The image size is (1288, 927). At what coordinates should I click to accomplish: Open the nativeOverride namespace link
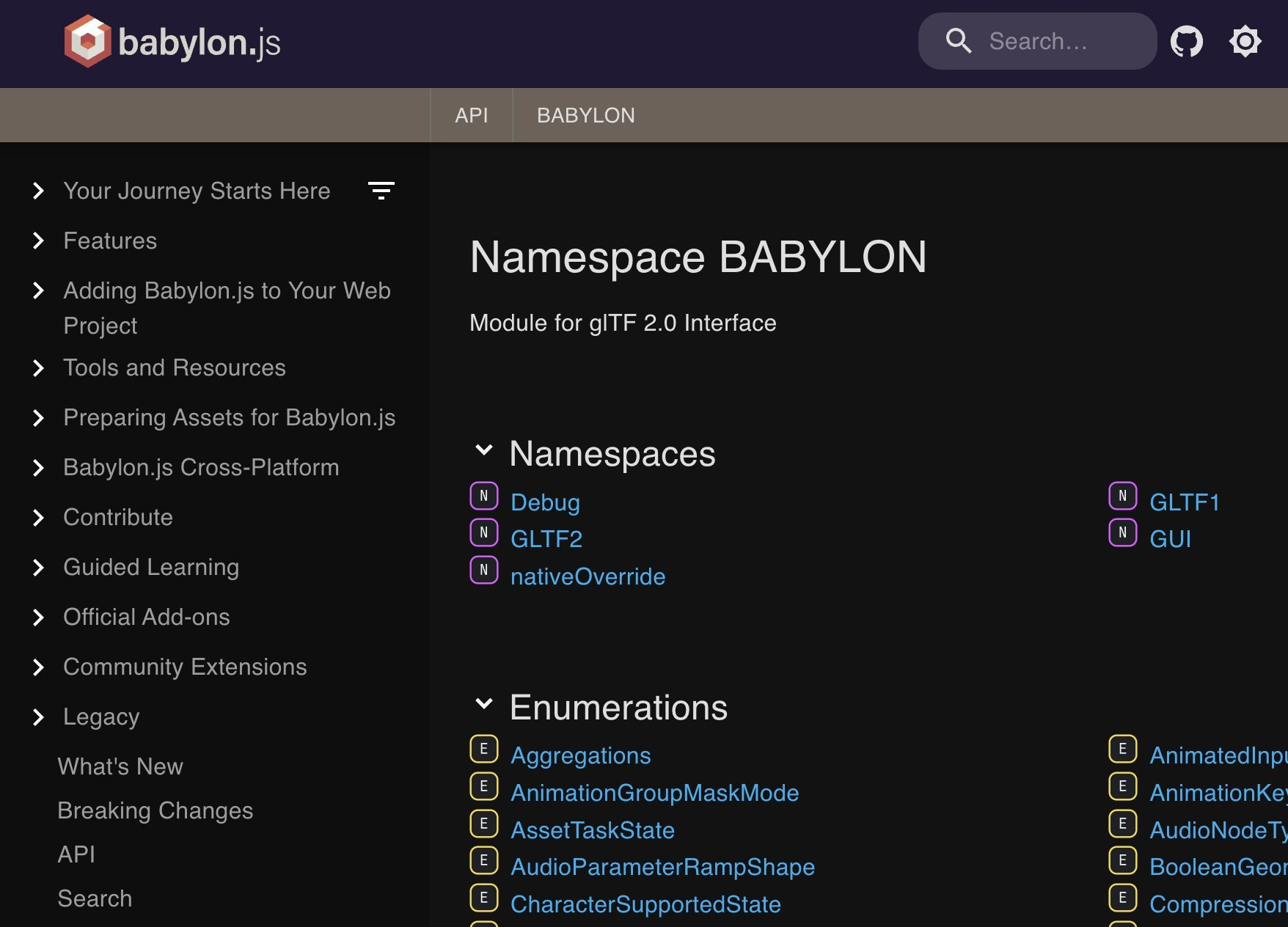click(x=588, y=576)
